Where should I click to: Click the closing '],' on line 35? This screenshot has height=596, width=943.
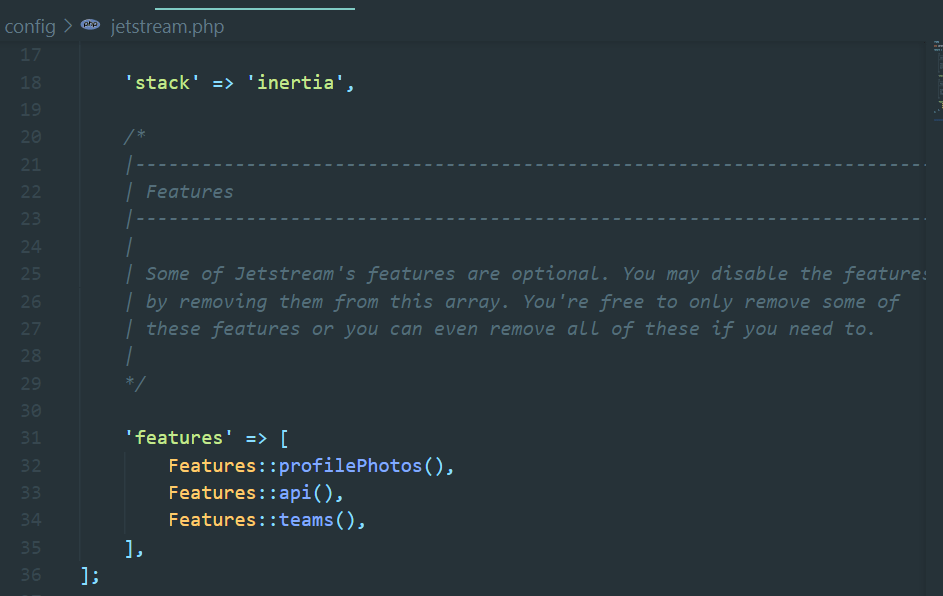(134, 548)
